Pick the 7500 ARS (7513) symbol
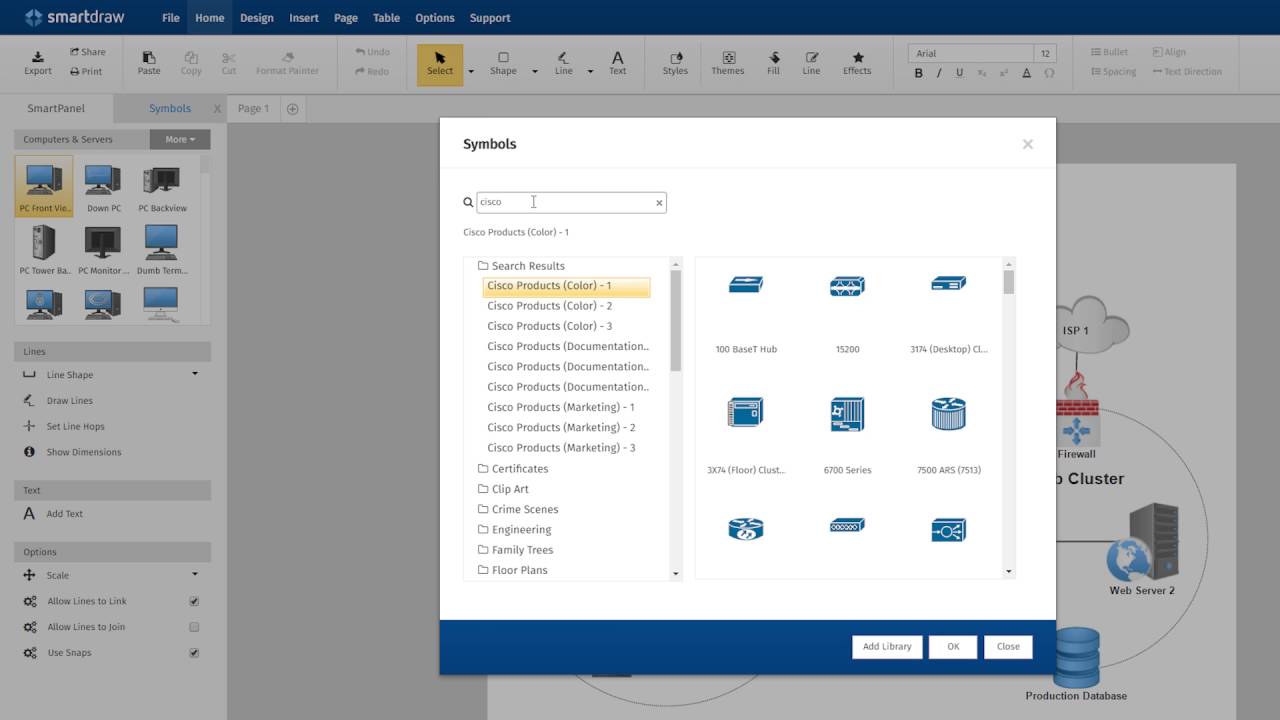The height and width of the screenshot is (720, 1280). 948,414
